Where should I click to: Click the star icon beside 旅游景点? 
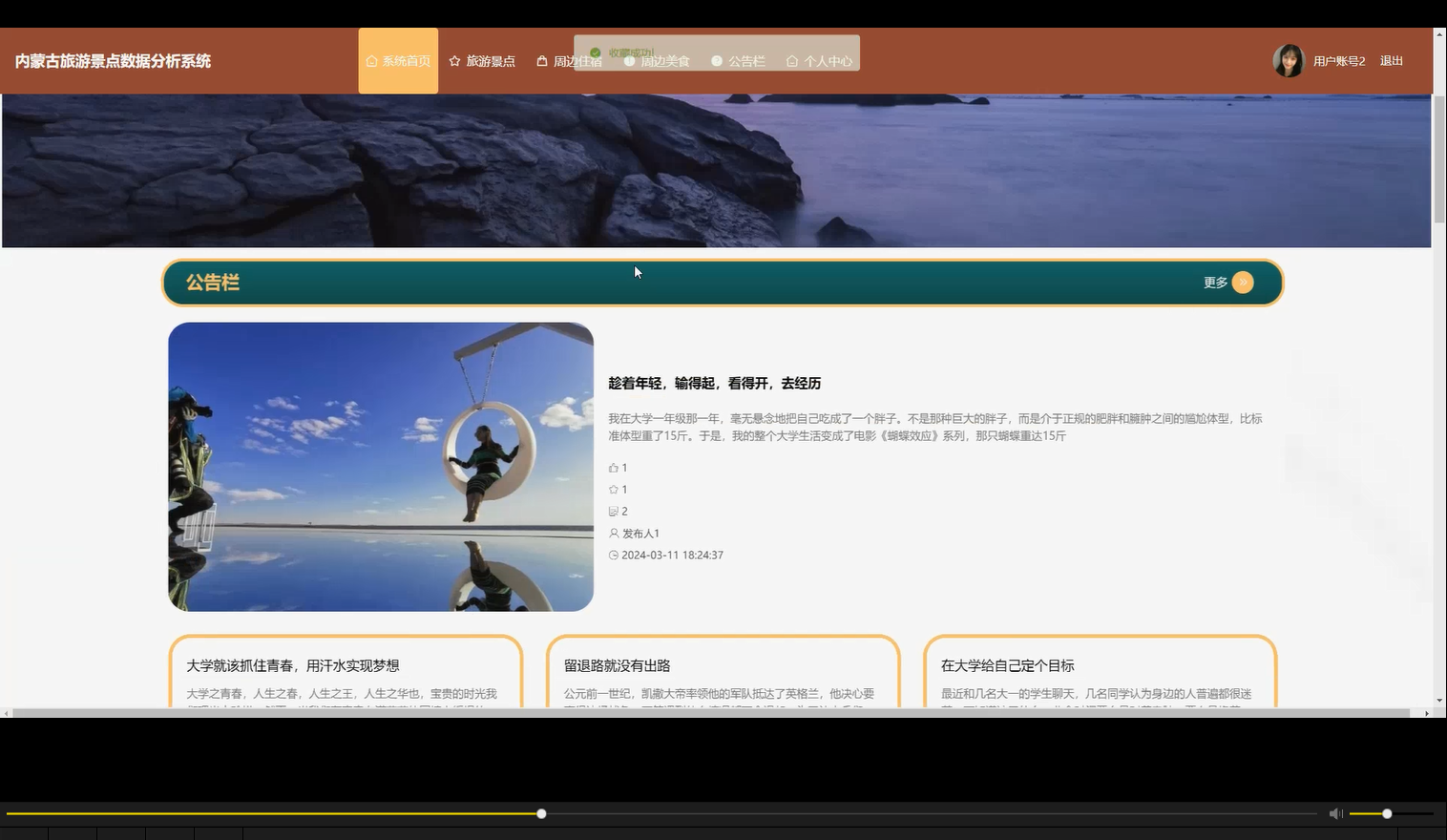click(455, 61)
